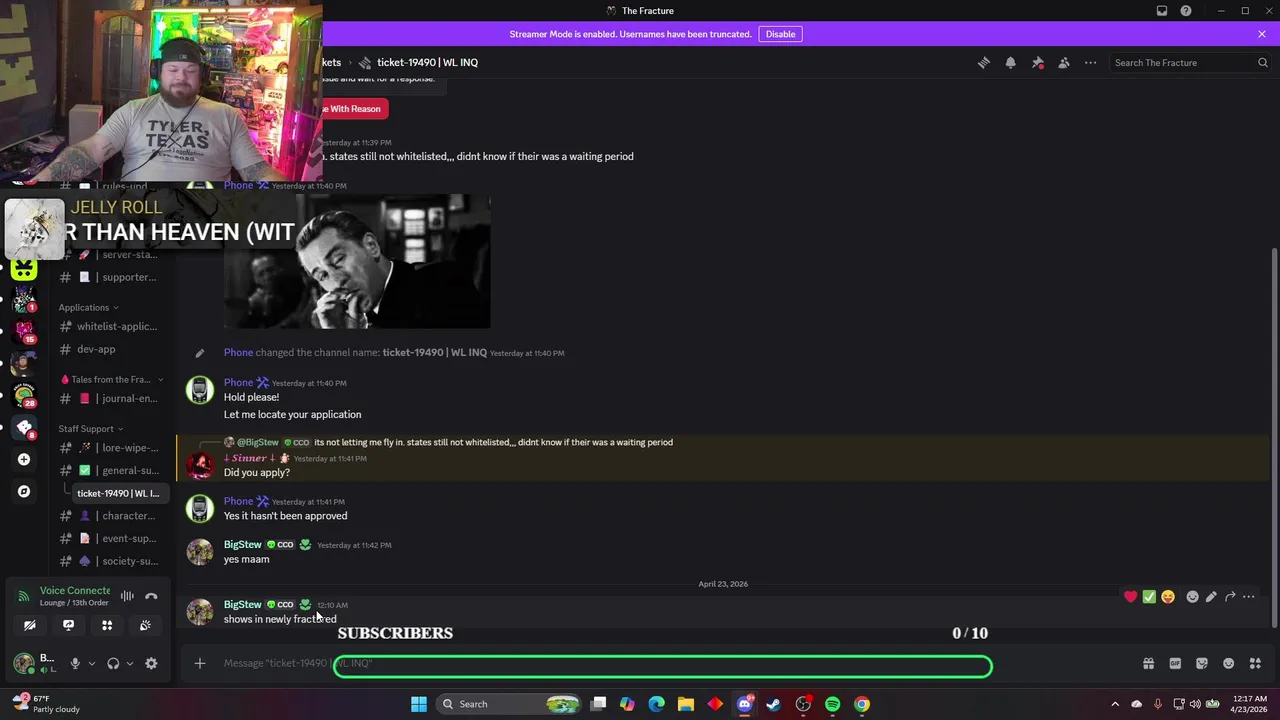1280x720 pixels.
Task: Collapse the Staff Support category
Action: (x=91, y=429)
